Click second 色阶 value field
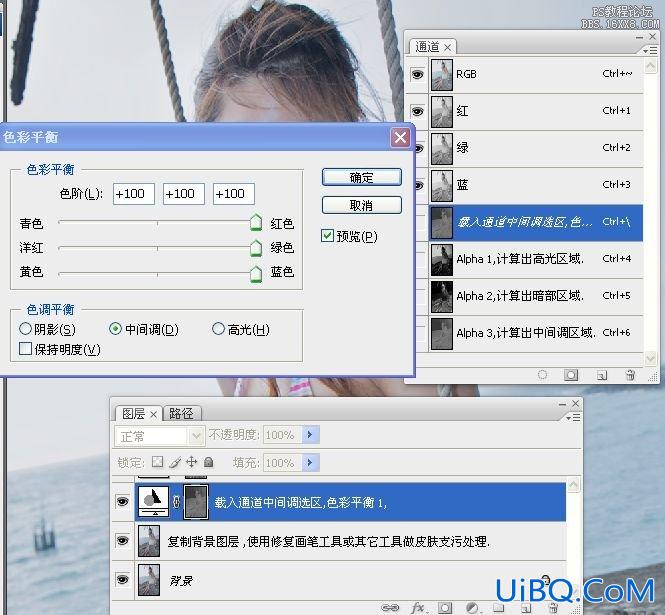This screenshot has width=665, height=615. 184,194
